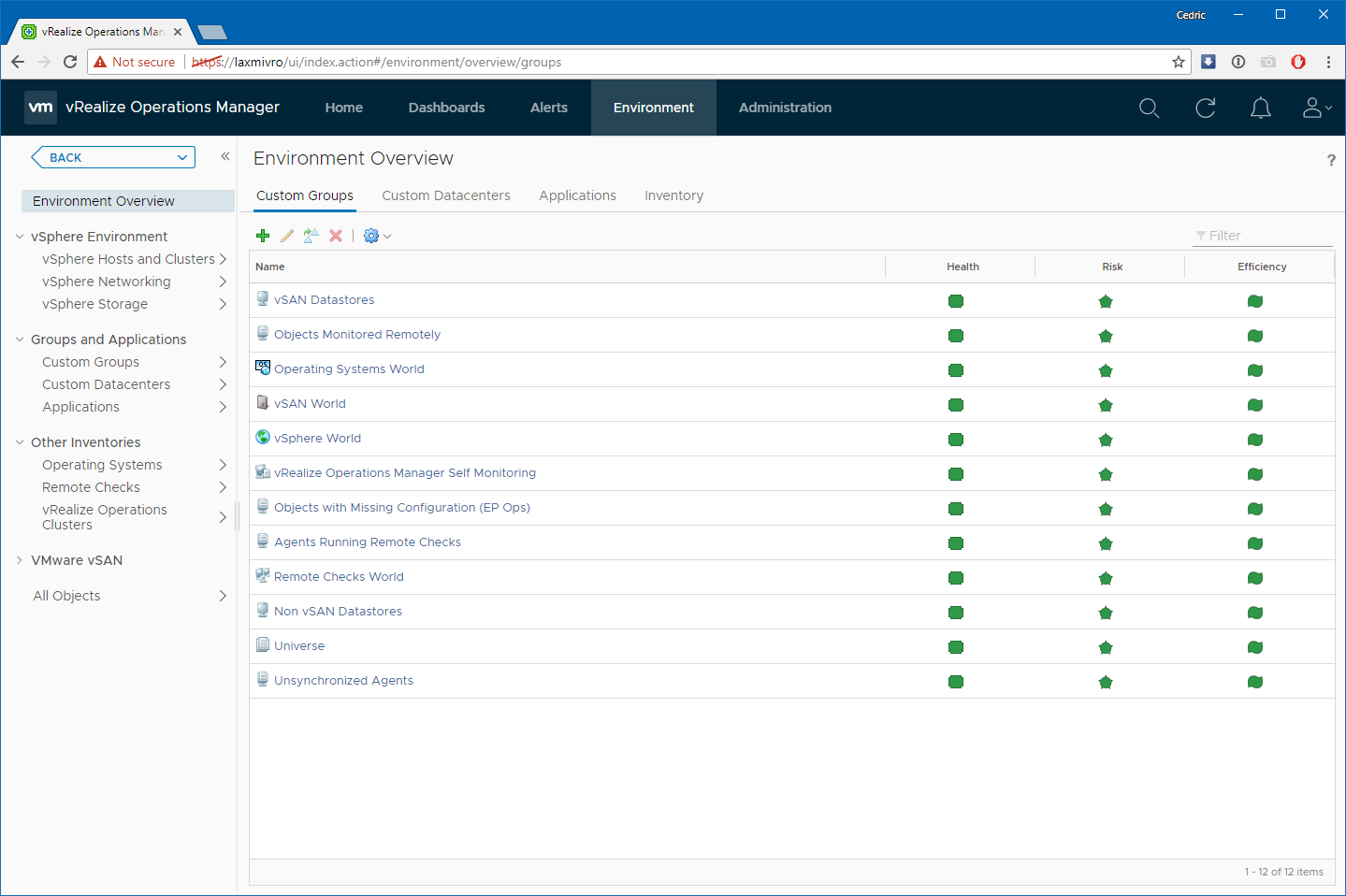This screenshot has width=1346, height=896.
Task: Open the user account menu icon
Action: tap(1317, 108)
